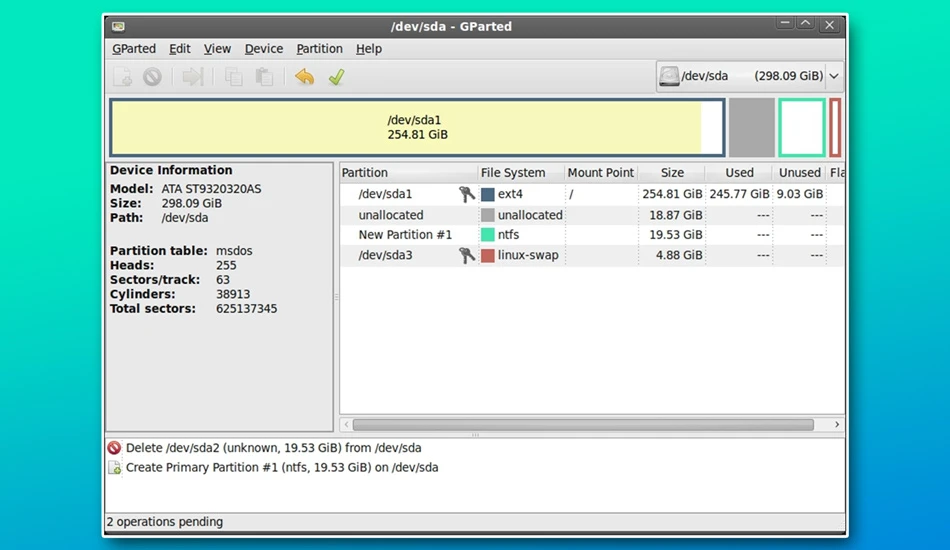The height and width of the screenshot is (550, 950).
Task: Apply all operations with green checkmark
Action: (x=336, y=77)
